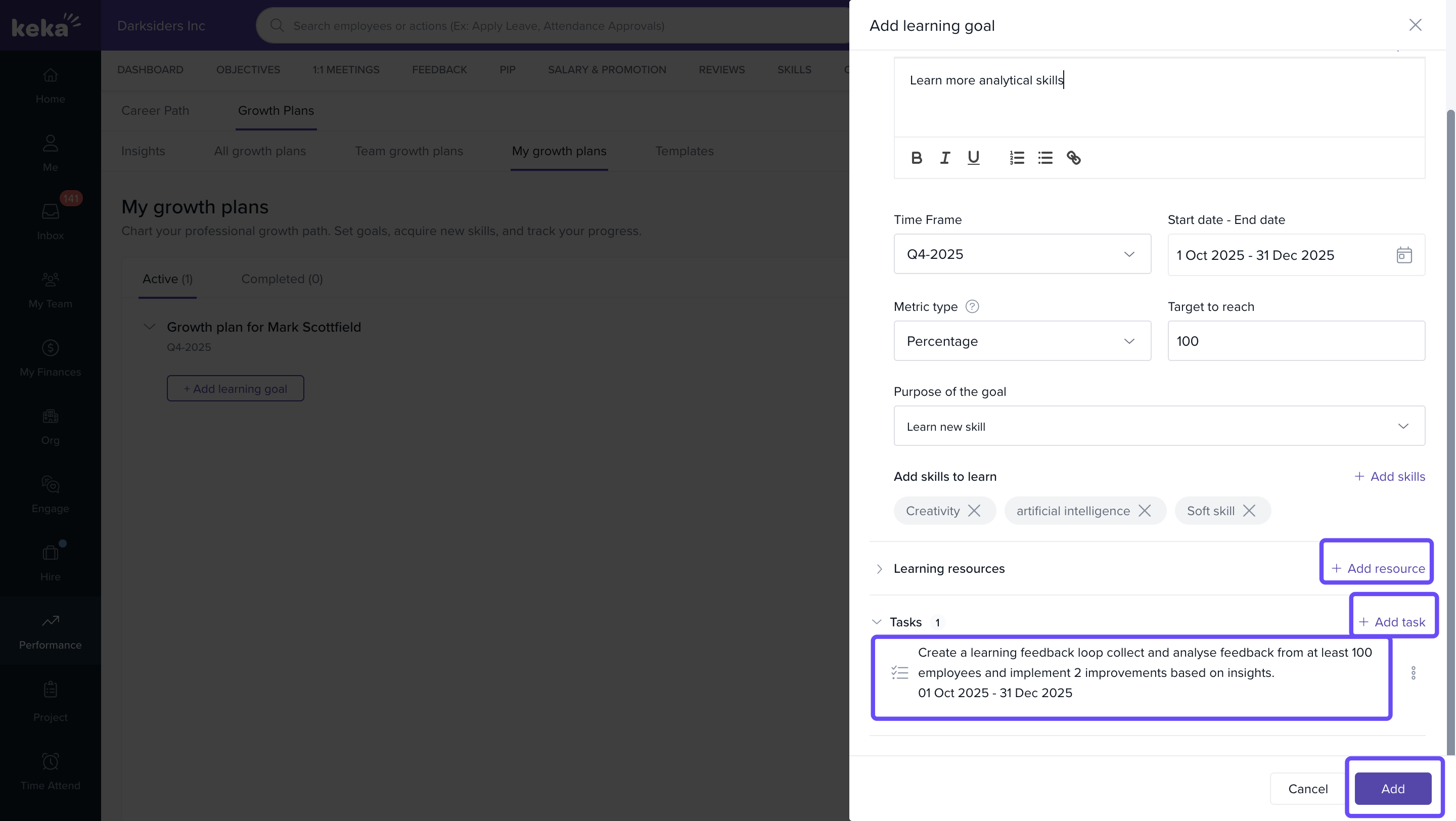The width and height of the screenshot is (1456, 821).
Task: Expand the Learning resources section
Action: (879, 568)
